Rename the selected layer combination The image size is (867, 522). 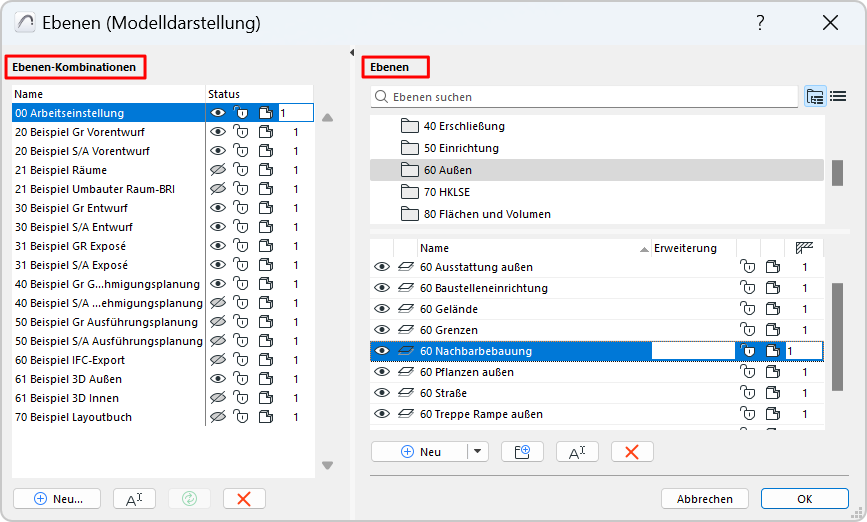coord(134,498)
